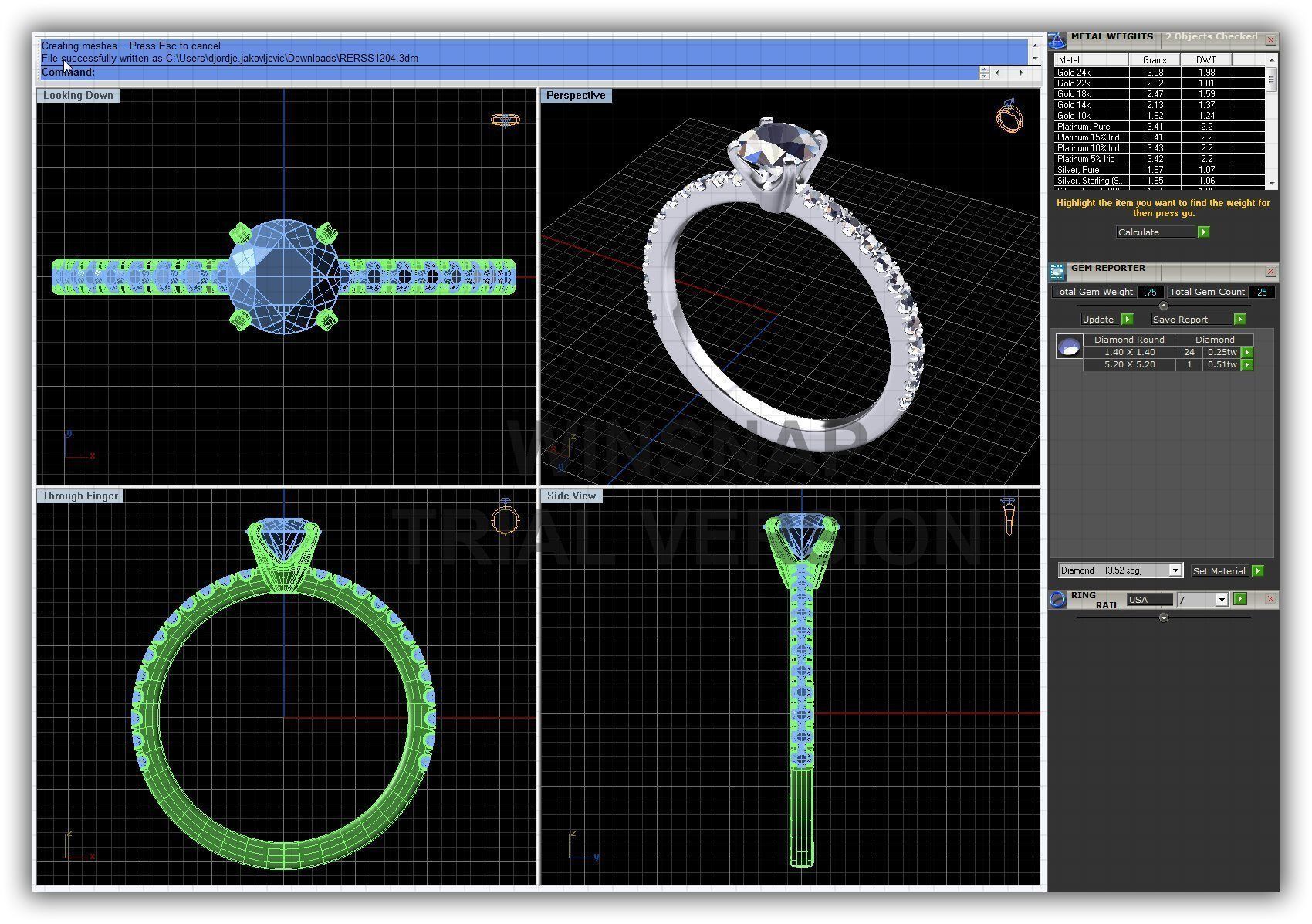Click the Side View viewport title
The height and width of the screenshot is (924, 1312).
(572, 496)
